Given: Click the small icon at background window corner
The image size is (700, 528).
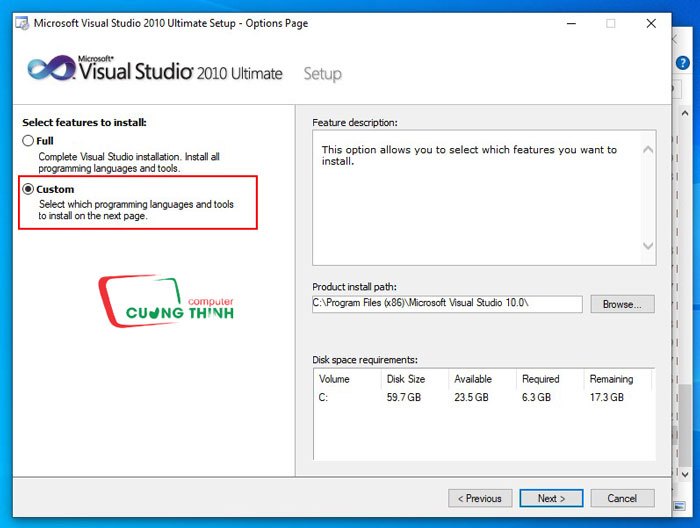Looking at the screenshot, I should [x=679, y=506].
